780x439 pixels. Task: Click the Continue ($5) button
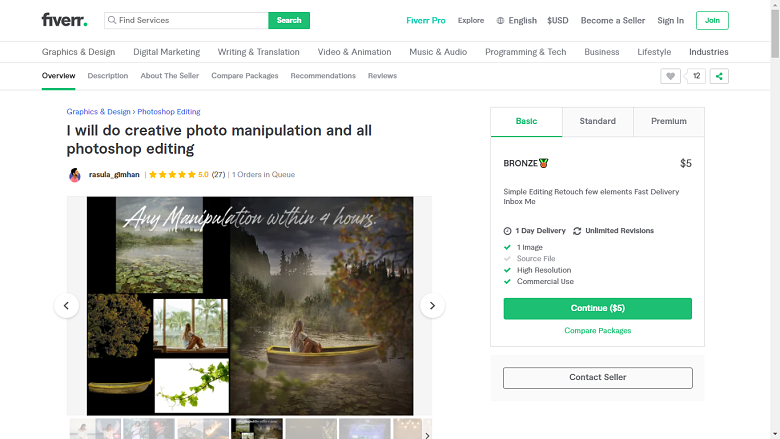click(597, 308)
